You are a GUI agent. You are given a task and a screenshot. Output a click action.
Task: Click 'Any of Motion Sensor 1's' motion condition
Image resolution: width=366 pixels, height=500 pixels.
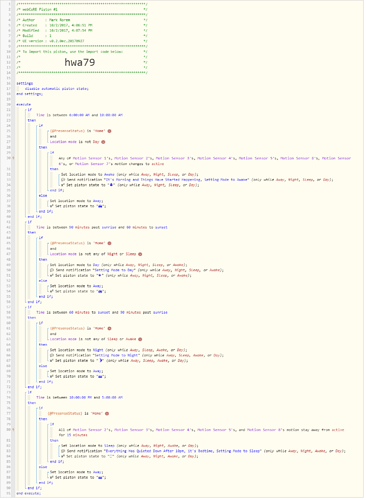tap(205, 161)
